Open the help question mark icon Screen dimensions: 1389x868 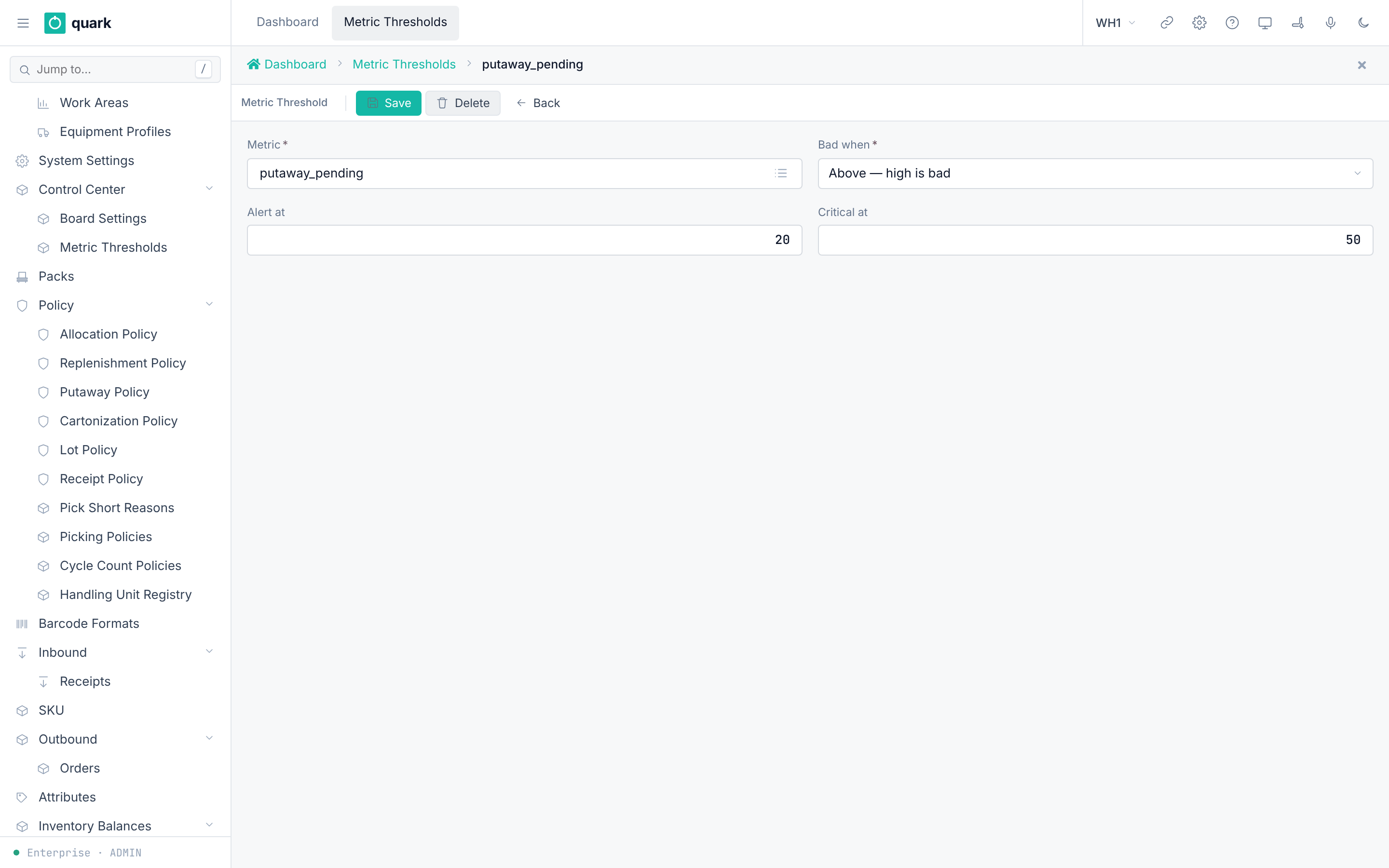(x=1232, y=23)
